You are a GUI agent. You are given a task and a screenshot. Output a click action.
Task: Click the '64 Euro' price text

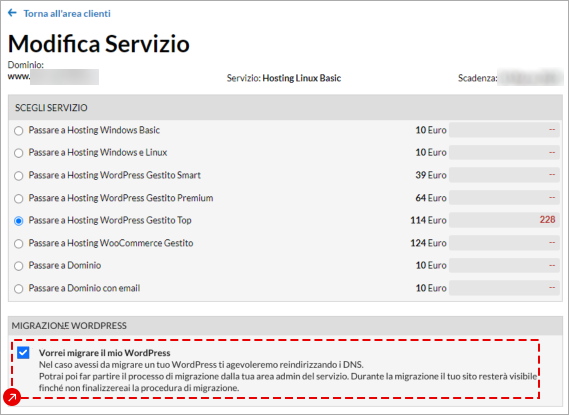[x=431, y=198]
